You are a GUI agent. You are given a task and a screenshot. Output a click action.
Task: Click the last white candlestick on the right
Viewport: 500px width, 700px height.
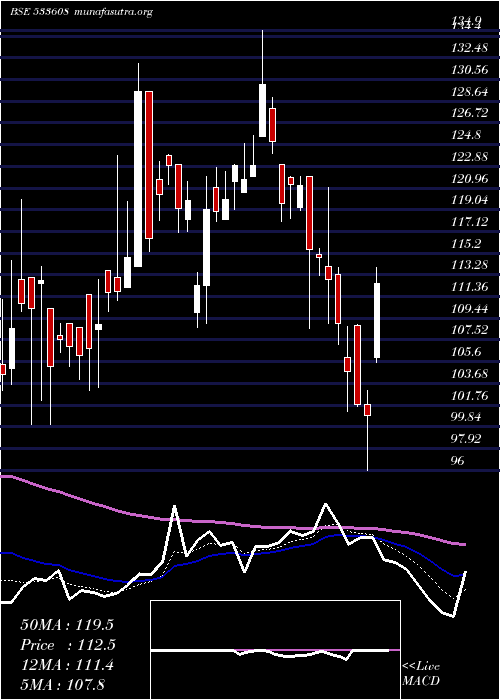click(x=377, y=321)
